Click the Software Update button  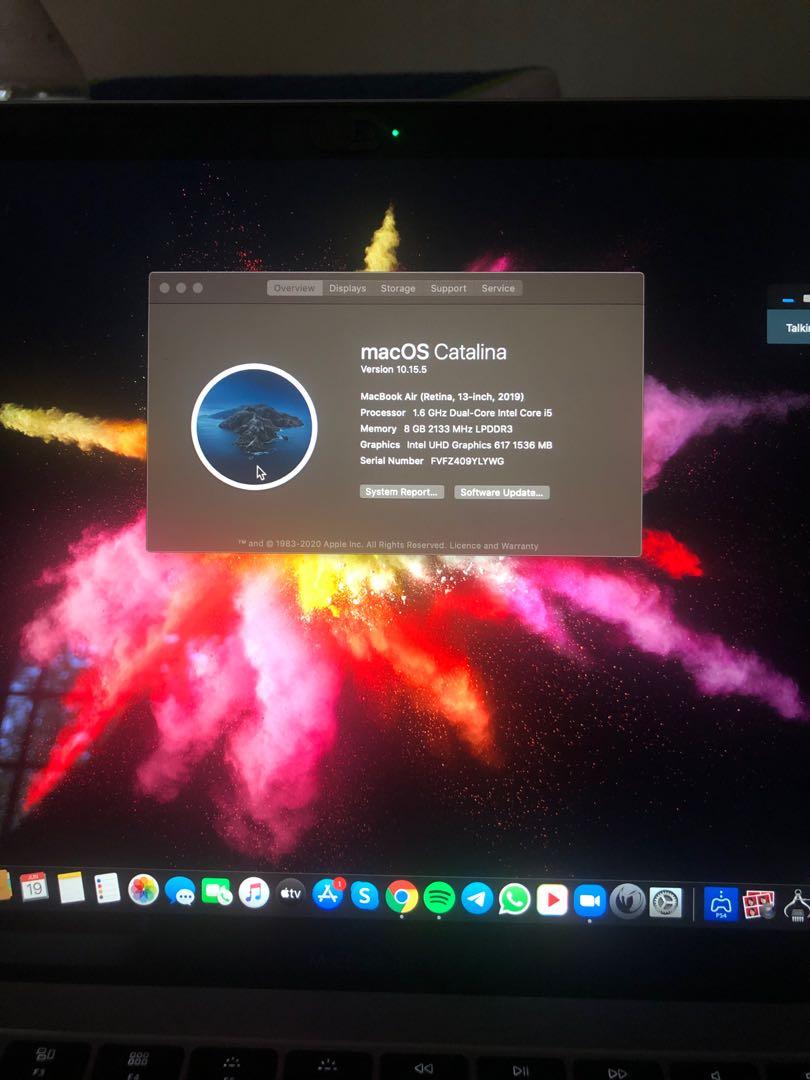[502, 491]
